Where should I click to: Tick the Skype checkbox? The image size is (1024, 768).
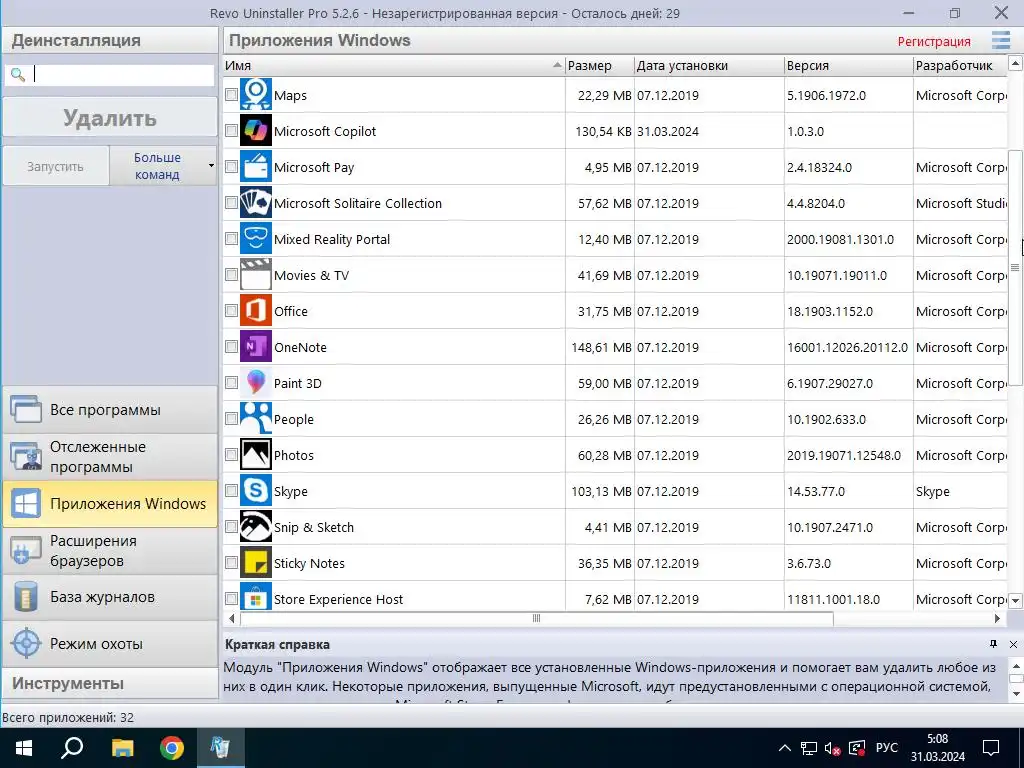click(x=231, y=490)
